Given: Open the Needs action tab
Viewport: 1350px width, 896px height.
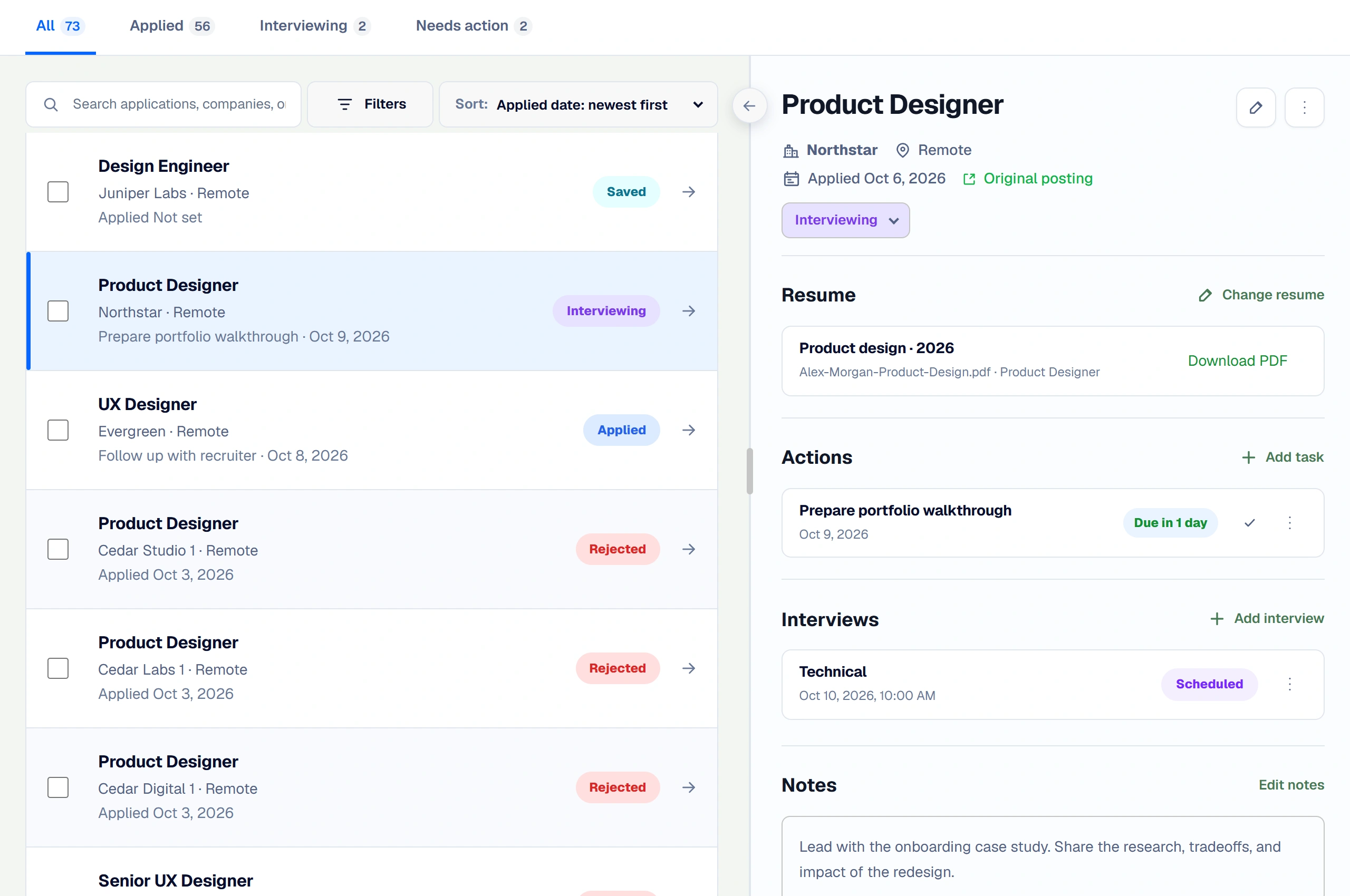Looking at the screenshot, I should click(474, 26).
